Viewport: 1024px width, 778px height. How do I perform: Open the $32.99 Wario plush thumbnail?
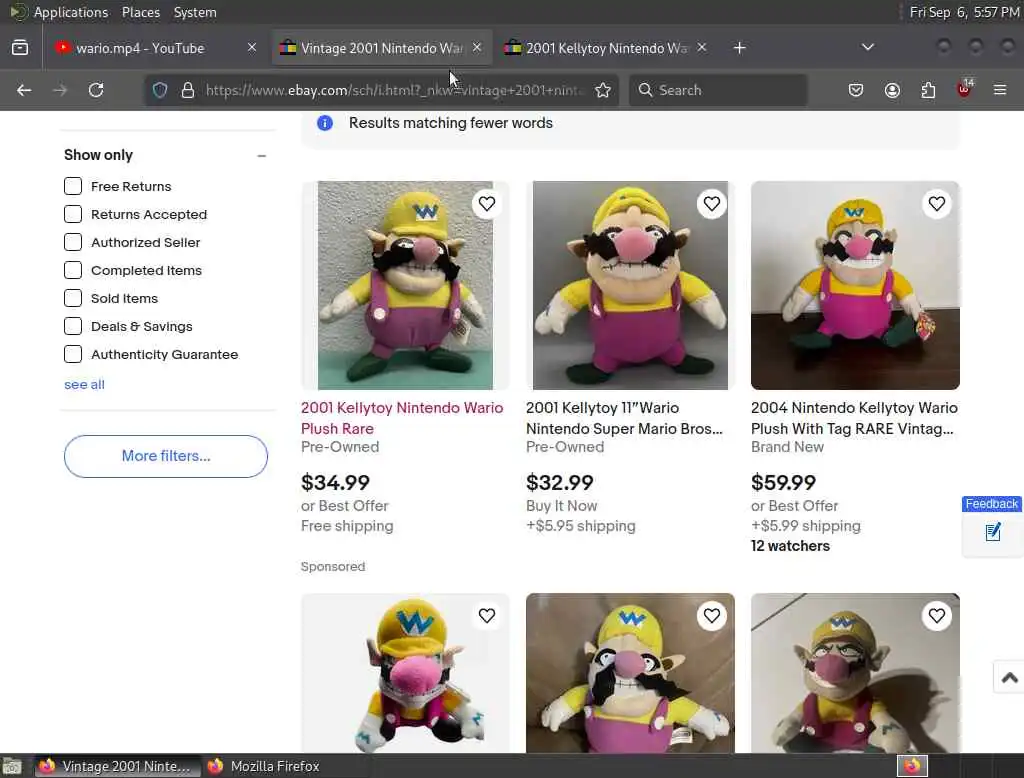[x=630, y=285]
